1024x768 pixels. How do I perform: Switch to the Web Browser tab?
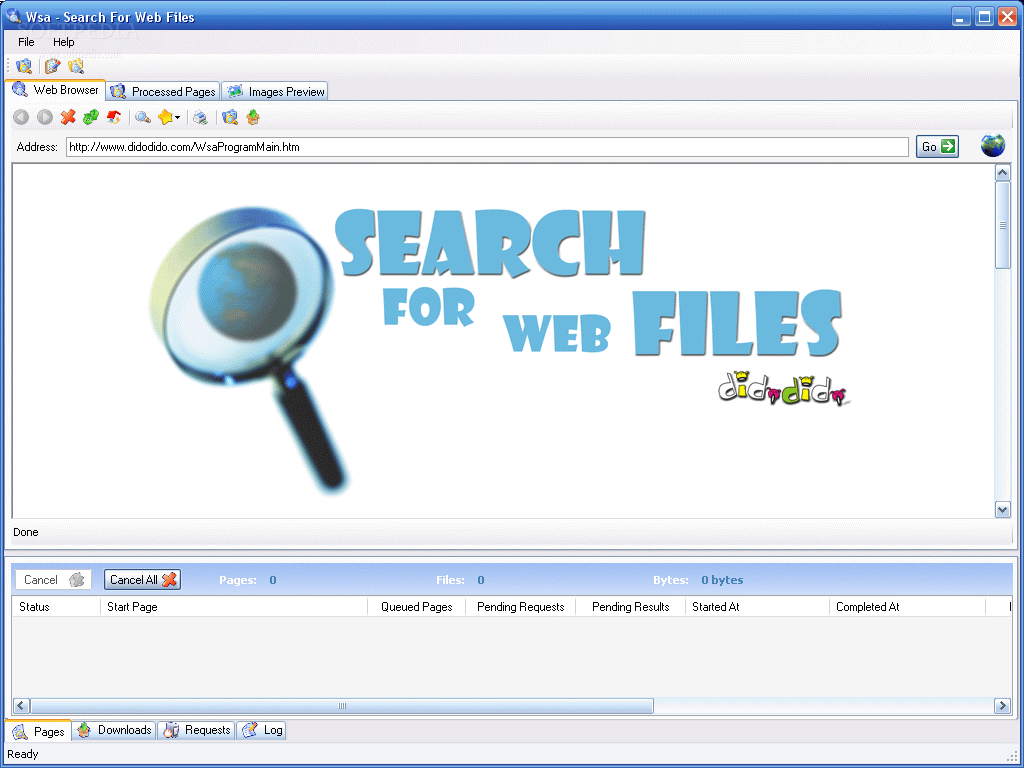click(56, 90)
